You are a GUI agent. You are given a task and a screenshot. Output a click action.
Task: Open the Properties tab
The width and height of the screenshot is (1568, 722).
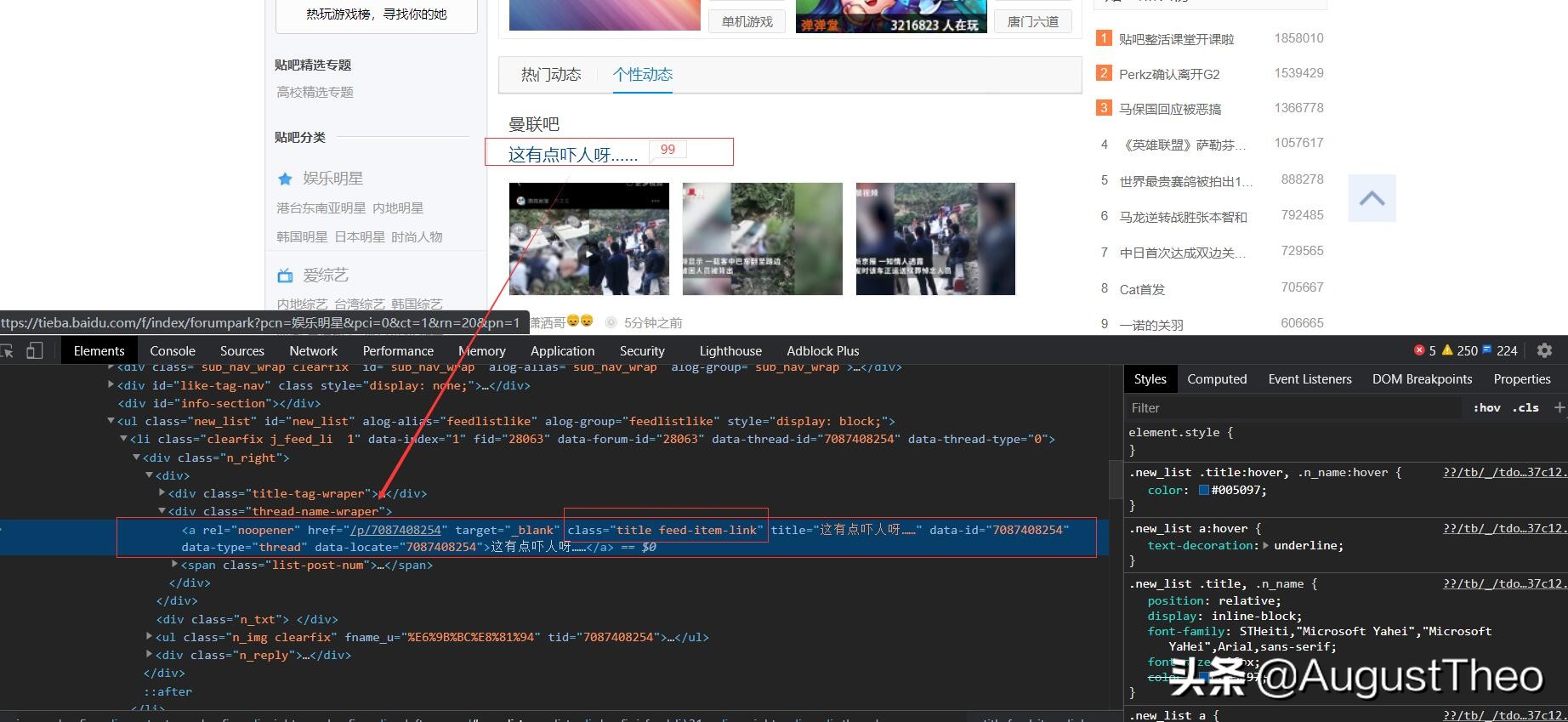coord(1522,379)
